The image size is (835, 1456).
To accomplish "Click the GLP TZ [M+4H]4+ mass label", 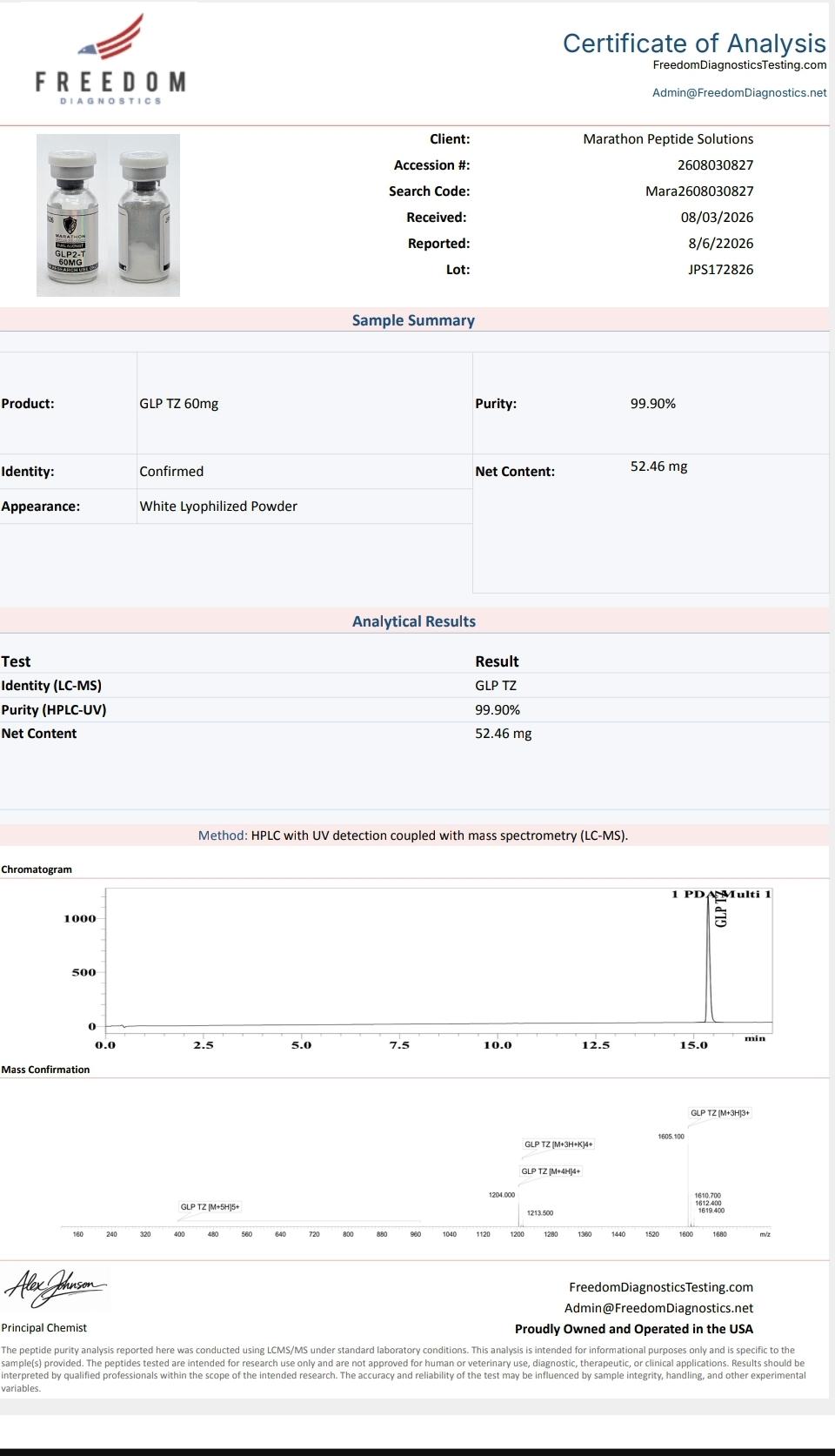I will click(551, 1171).
